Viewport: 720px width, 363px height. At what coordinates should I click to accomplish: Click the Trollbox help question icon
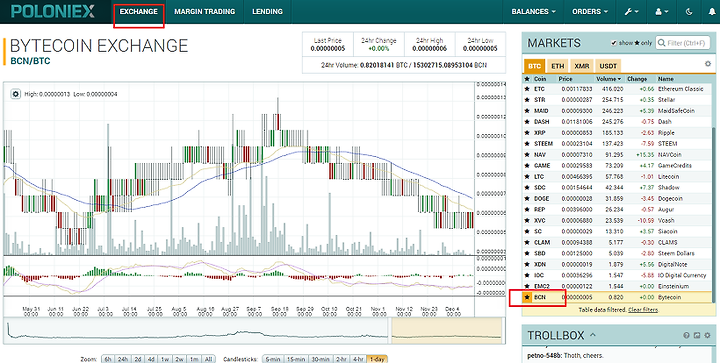tap(686, 335)
